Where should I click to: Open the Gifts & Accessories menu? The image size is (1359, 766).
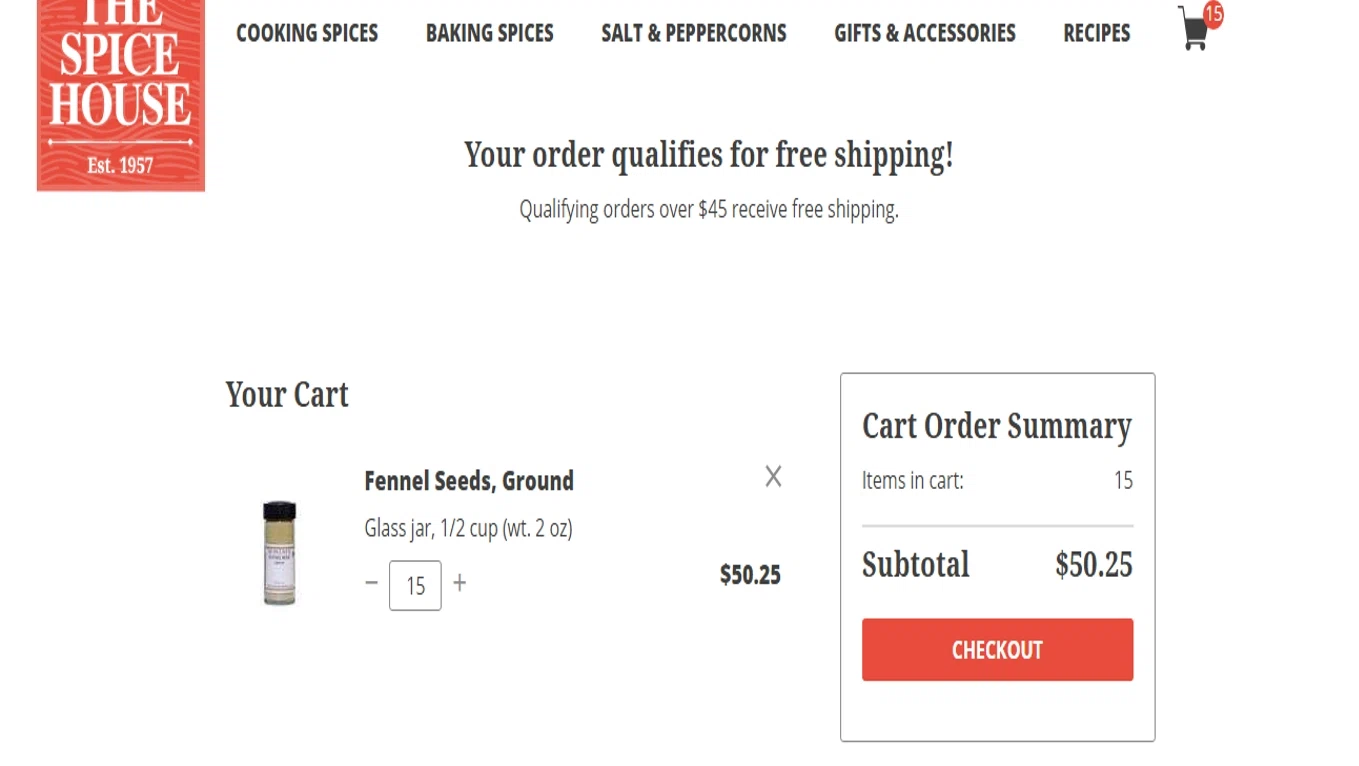[925, 33]
